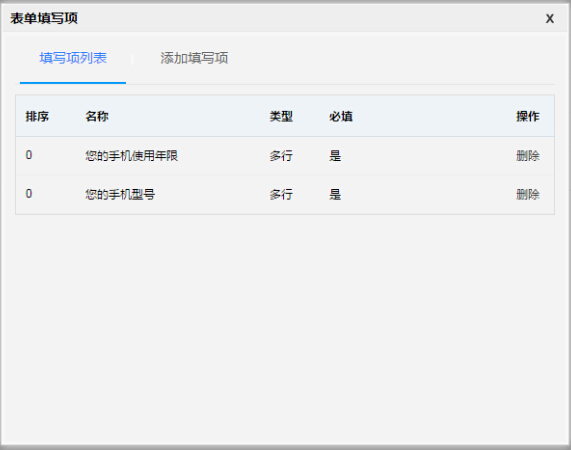Screen dimensions: 571x450
Task: Click the 排序 column header
Action: tap(37, 117)
